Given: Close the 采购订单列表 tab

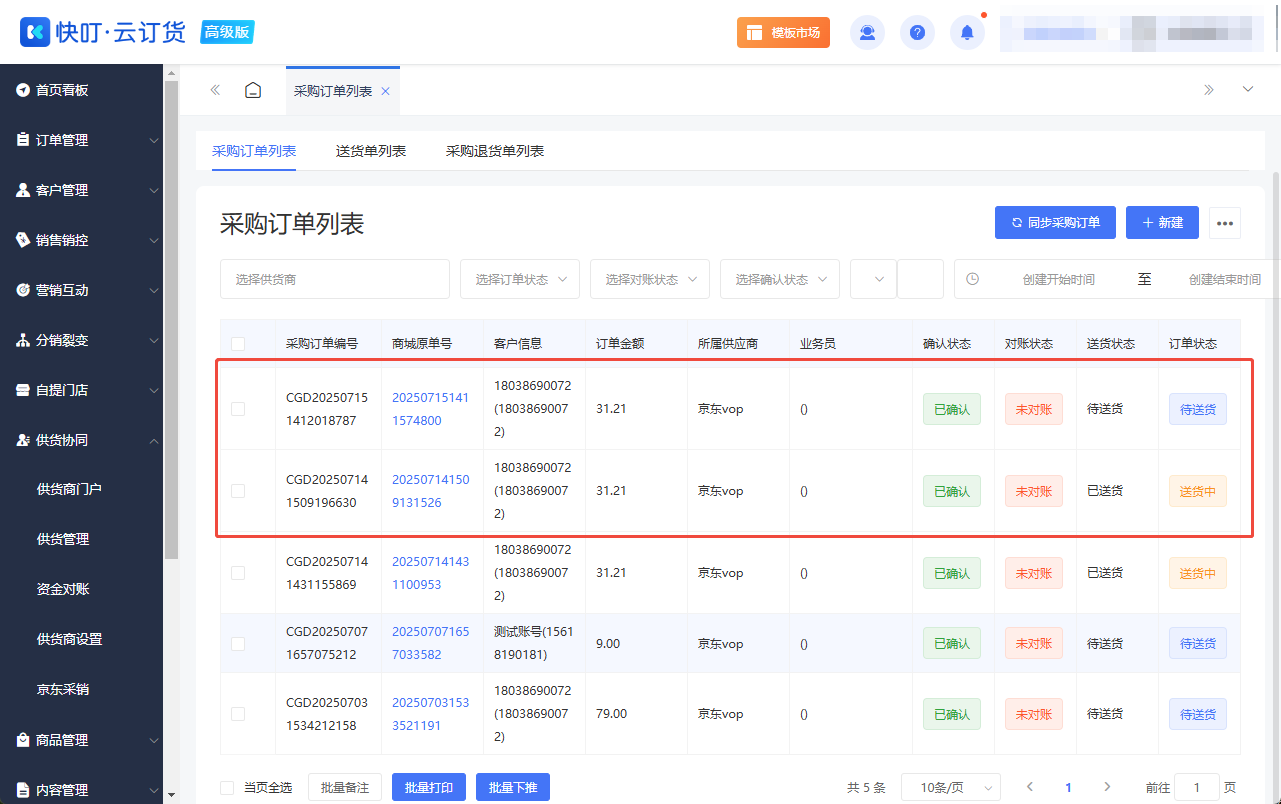Looking at the screenshot, I should point(385,91).
